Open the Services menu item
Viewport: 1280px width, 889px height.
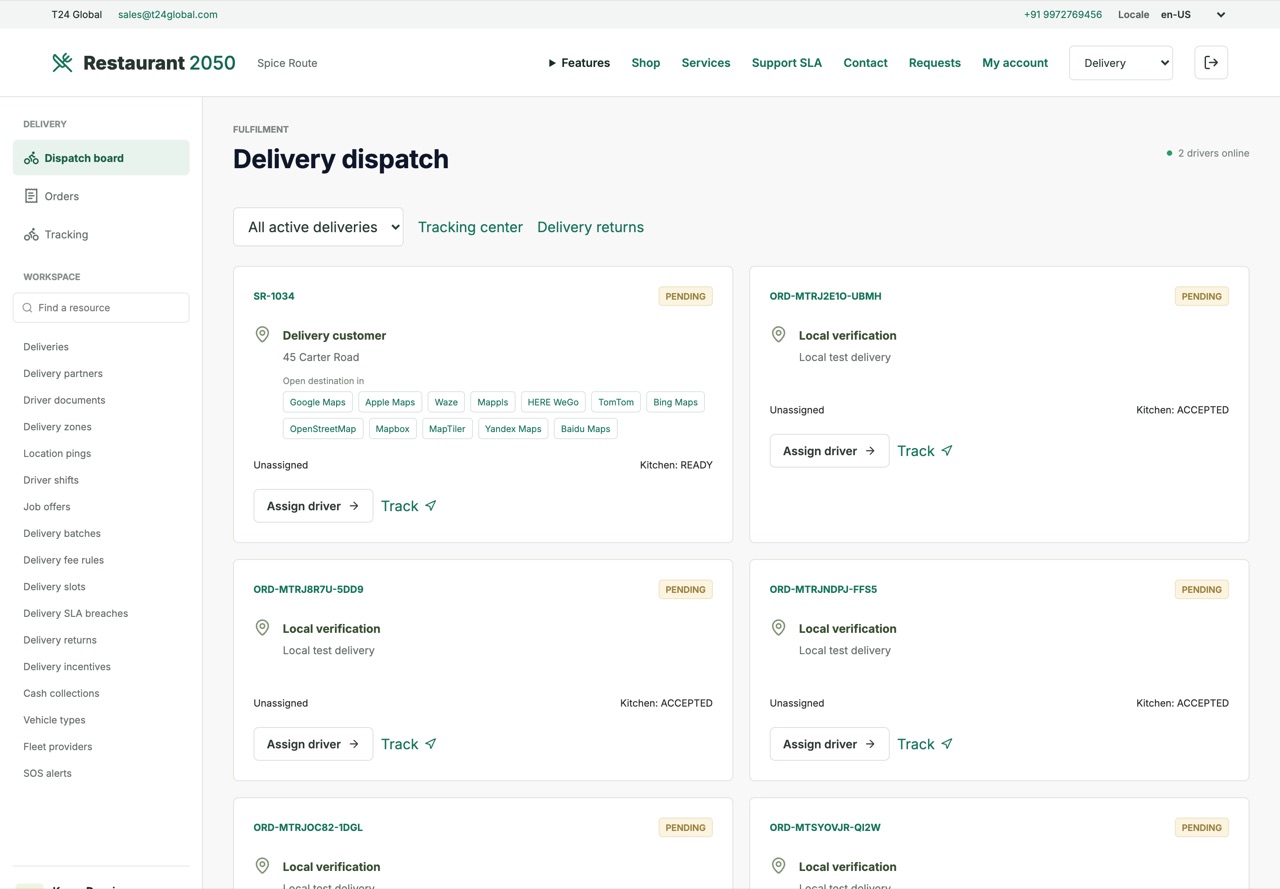(706, 63)
